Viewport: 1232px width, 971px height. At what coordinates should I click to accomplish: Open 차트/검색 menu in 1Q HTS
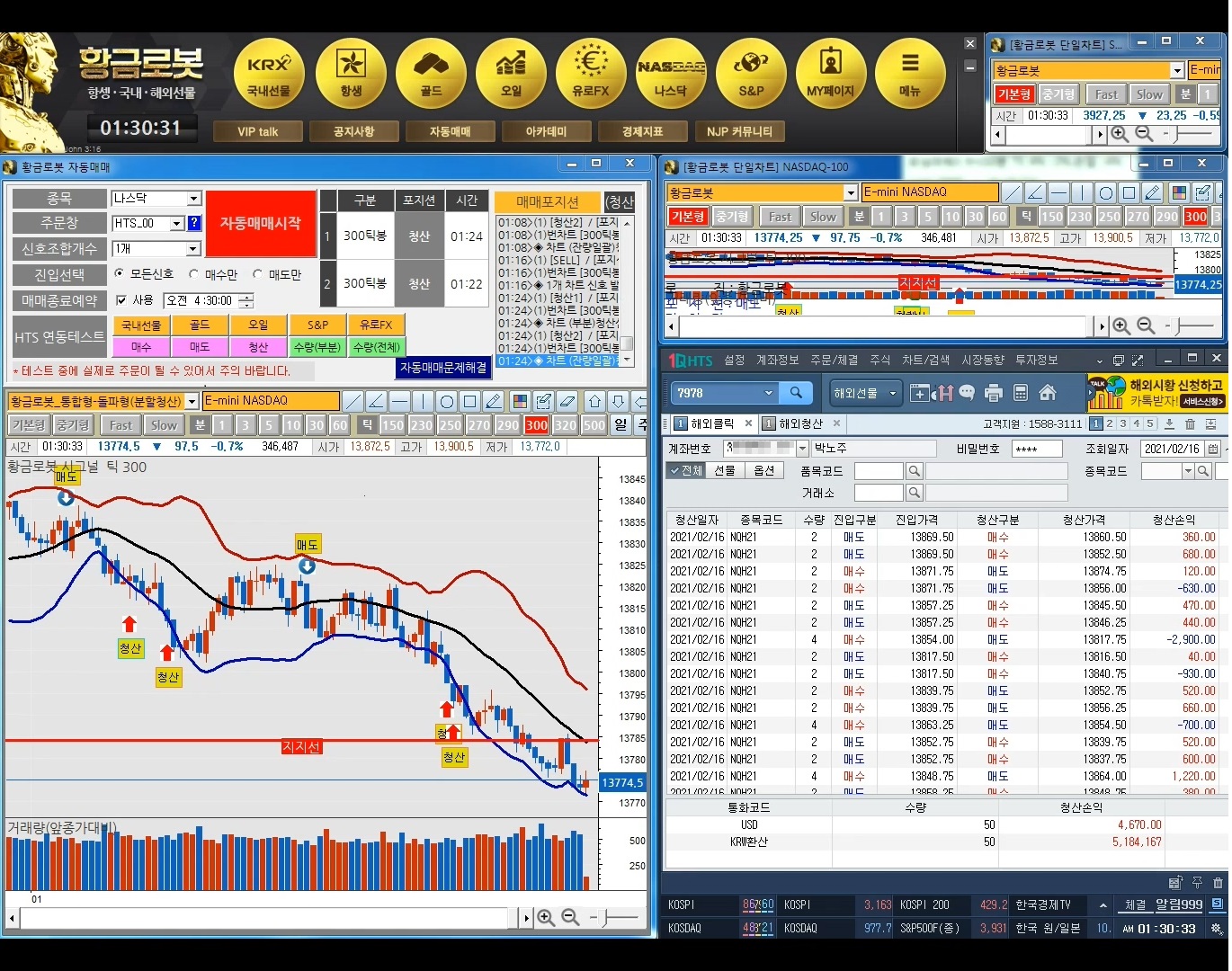[x=925, y=360]
